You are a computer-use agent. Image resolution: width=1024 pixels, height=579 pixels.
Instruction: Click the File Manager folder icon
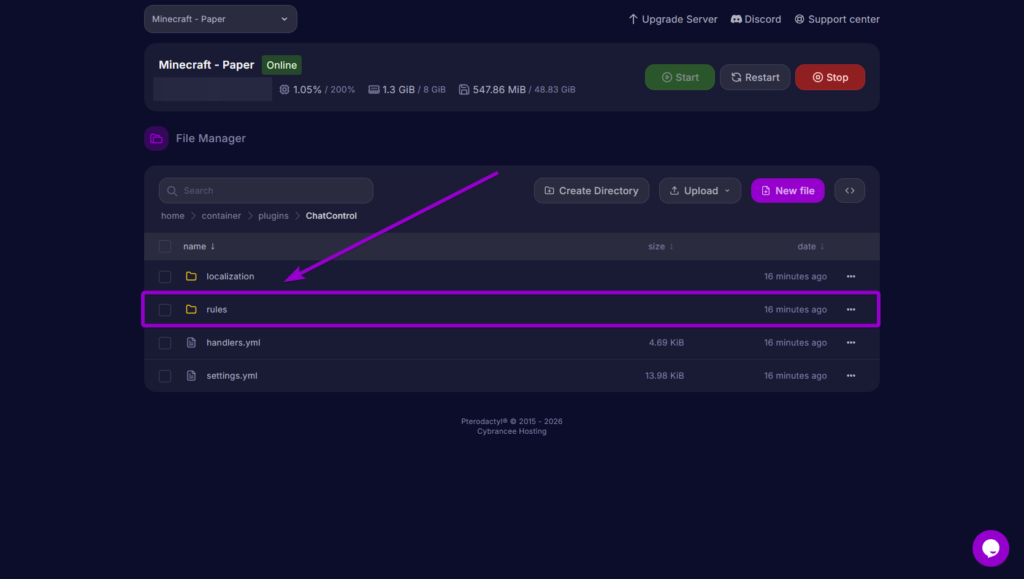(x=156, y=138)
